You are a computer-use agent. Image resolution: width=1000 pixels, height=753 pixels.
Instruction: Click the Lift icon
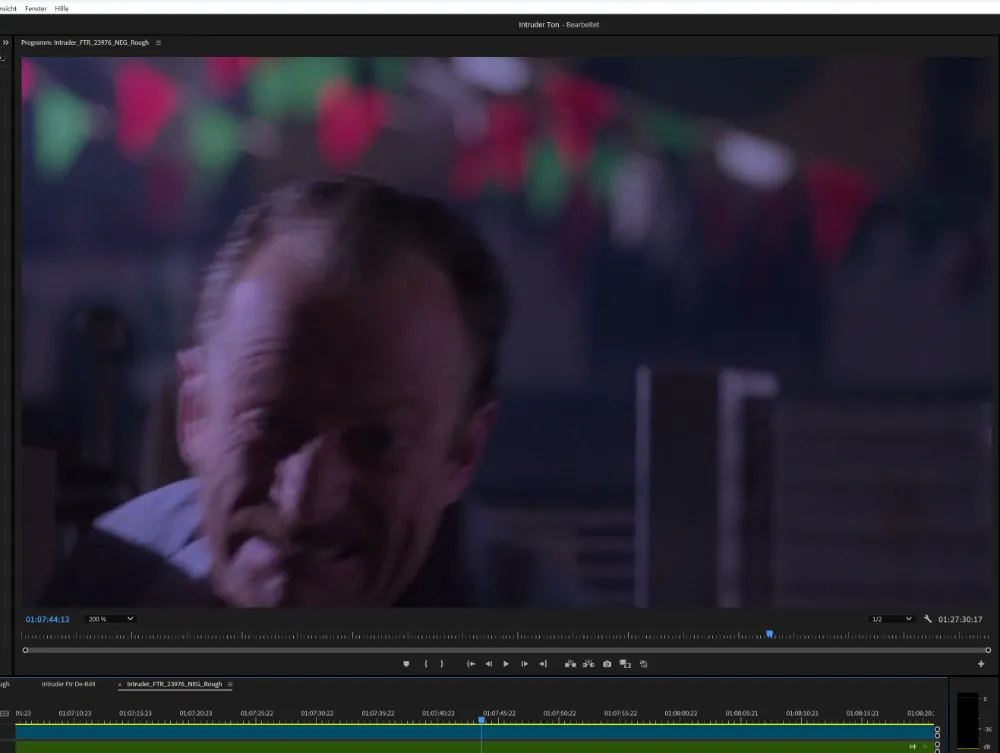click(571, 664)
